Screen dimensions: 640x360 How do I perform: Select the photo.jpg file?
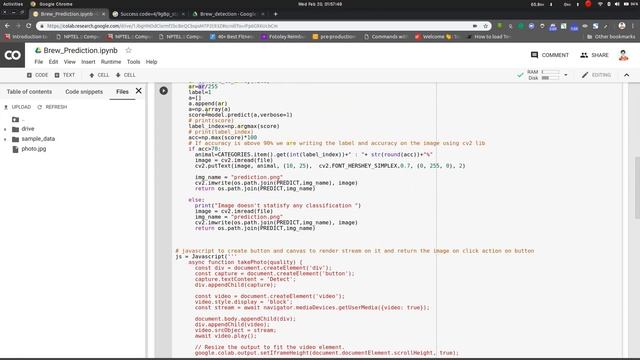(29, 149)
